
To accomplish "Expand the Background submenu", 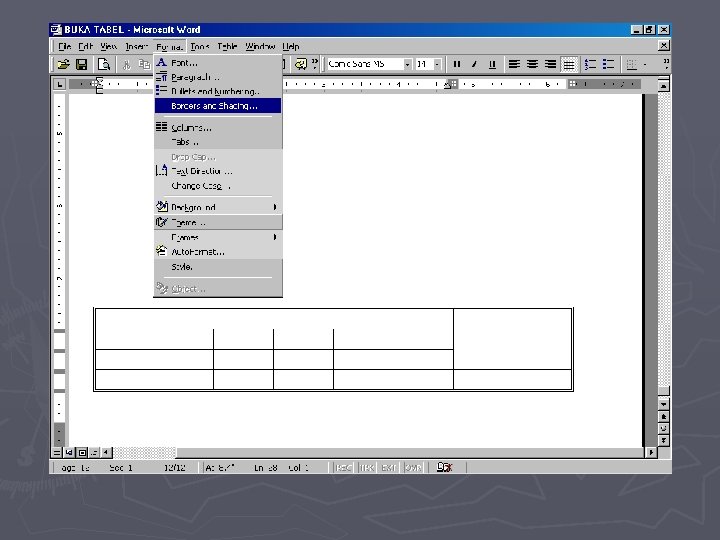I will 218,207.
